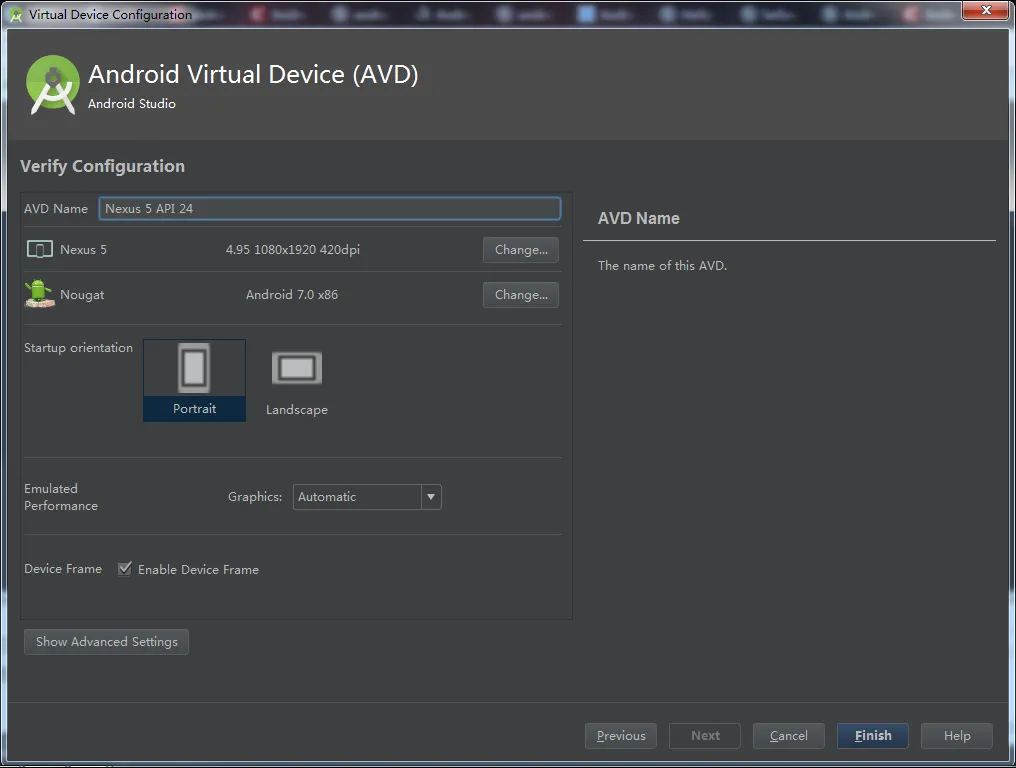
Task: Click the Nexus 5 device icon
Action: tap(40, 250)
